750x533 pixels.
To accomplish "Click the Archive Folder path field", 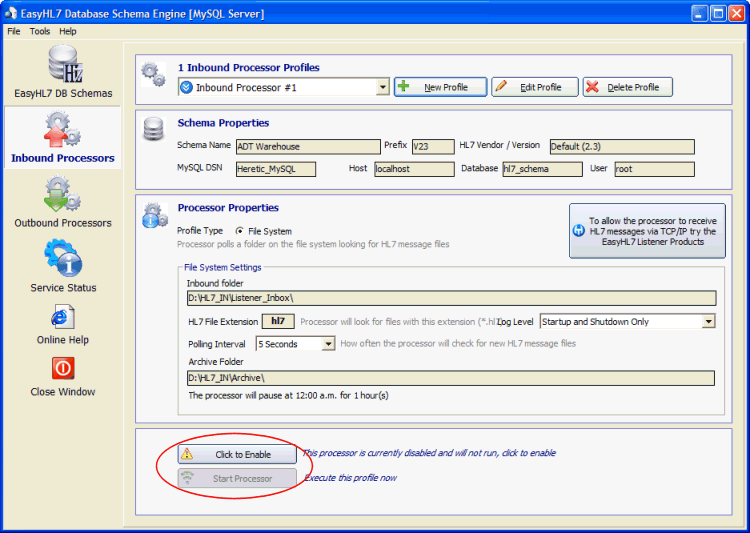I will click(x=451, y=378).
